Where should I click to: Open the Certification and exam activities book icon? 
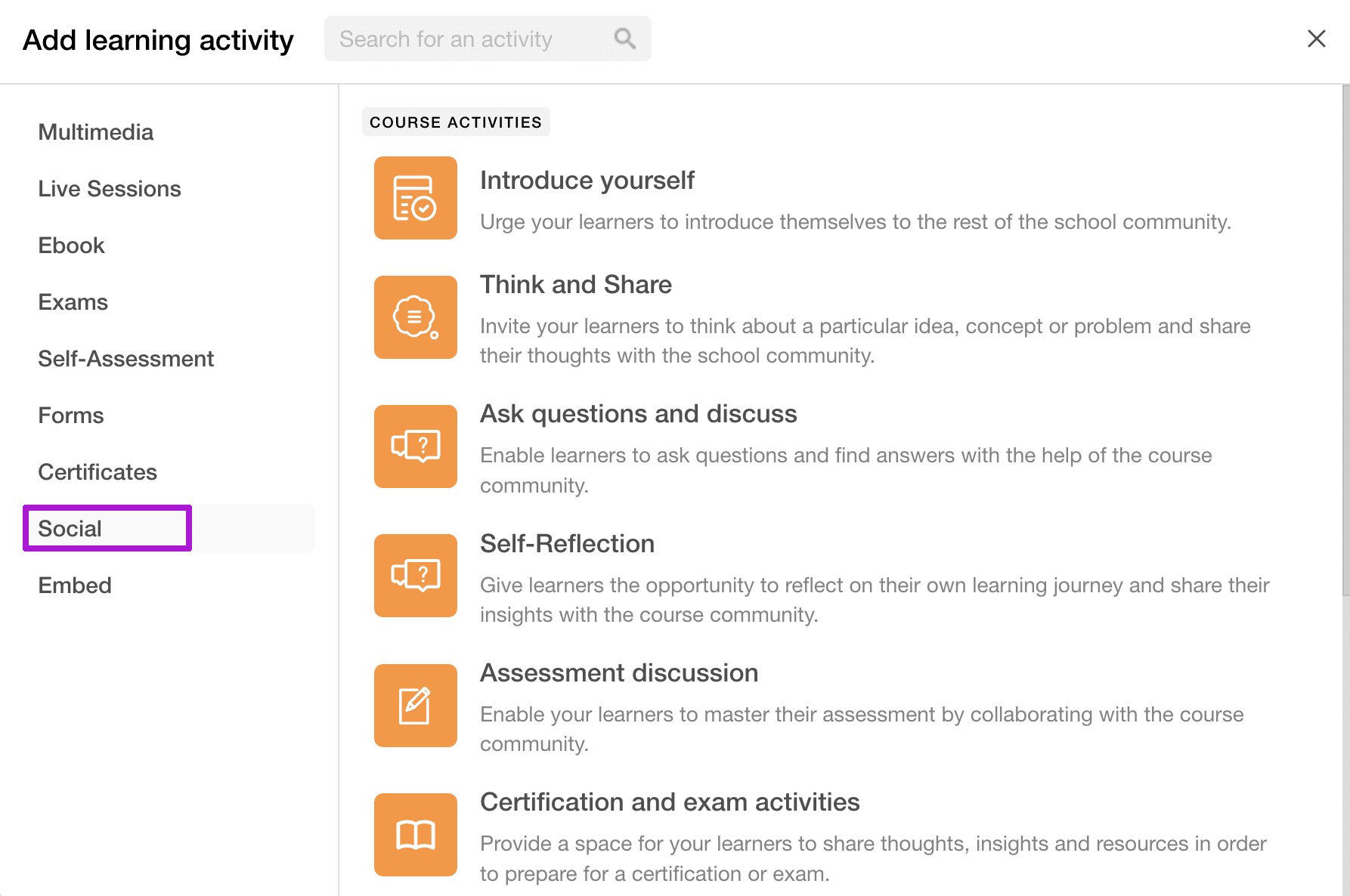pyautogui.click(x=415, y=835)
